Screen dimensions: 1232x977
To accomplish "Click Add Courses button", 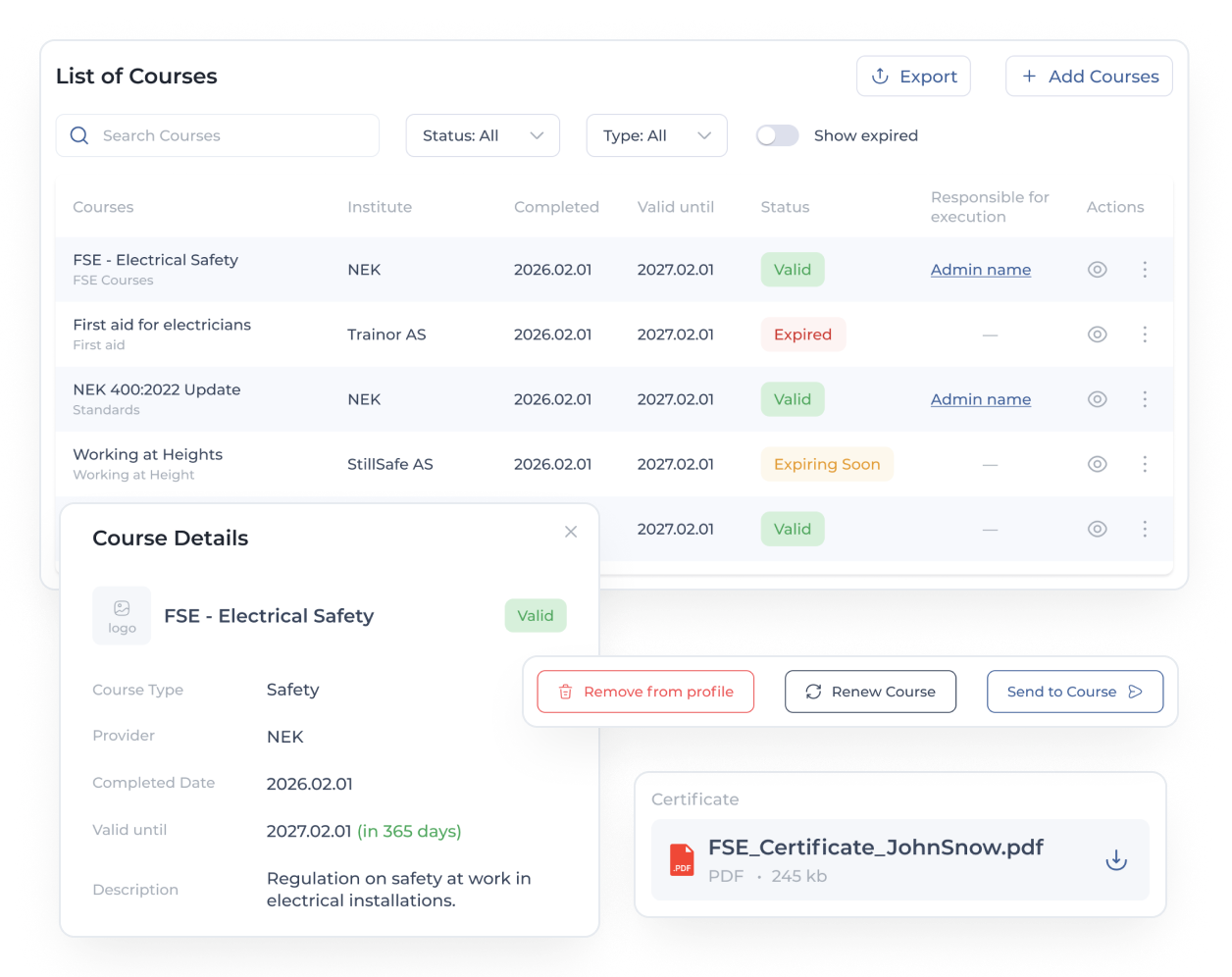I will pyautogui.click(x=1089, y=77).
